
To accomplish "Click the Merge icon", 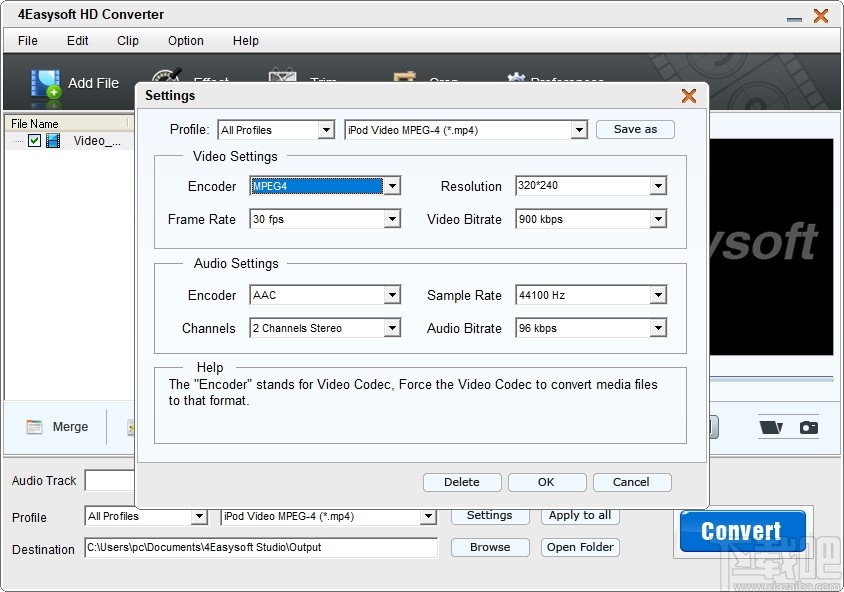I will tap(32, 427).
